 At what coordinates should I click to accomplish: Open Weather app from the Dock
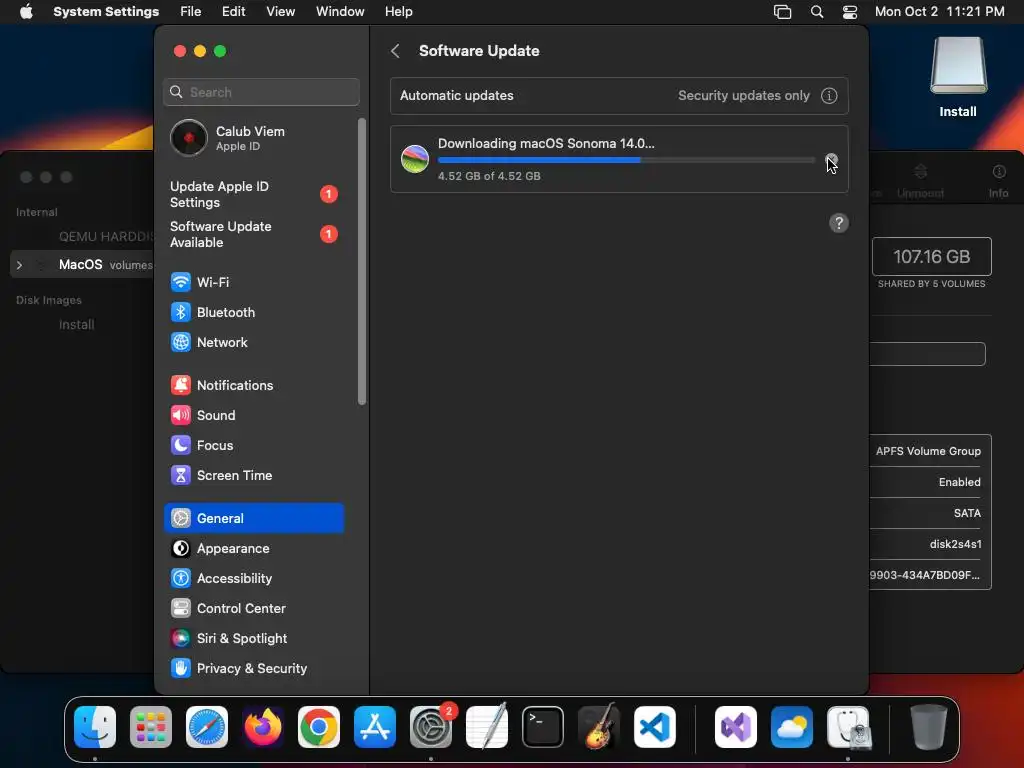792,727
